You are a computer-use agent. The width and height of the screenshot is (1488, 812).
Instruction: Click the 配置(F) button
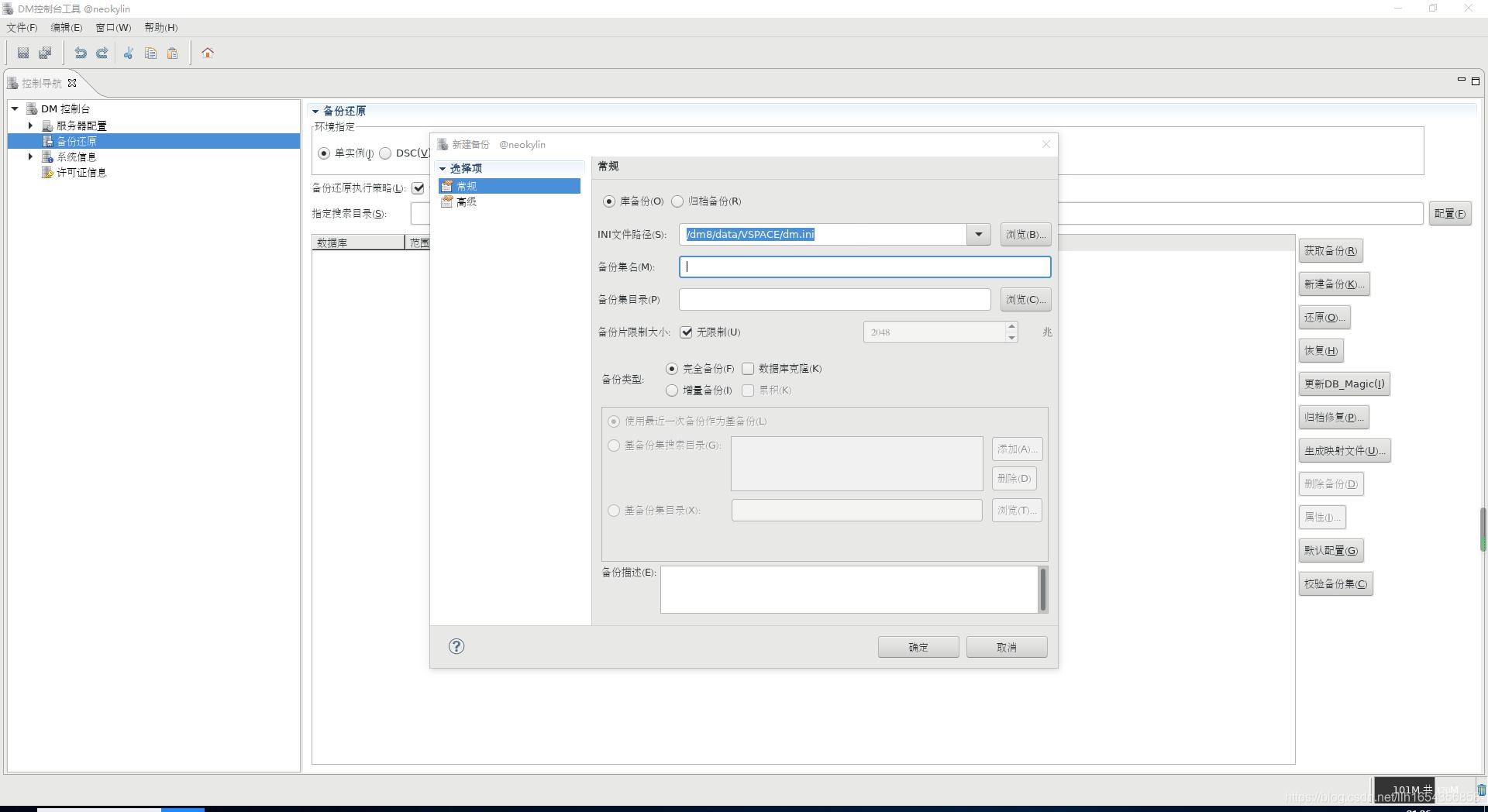coord(1450,214)
